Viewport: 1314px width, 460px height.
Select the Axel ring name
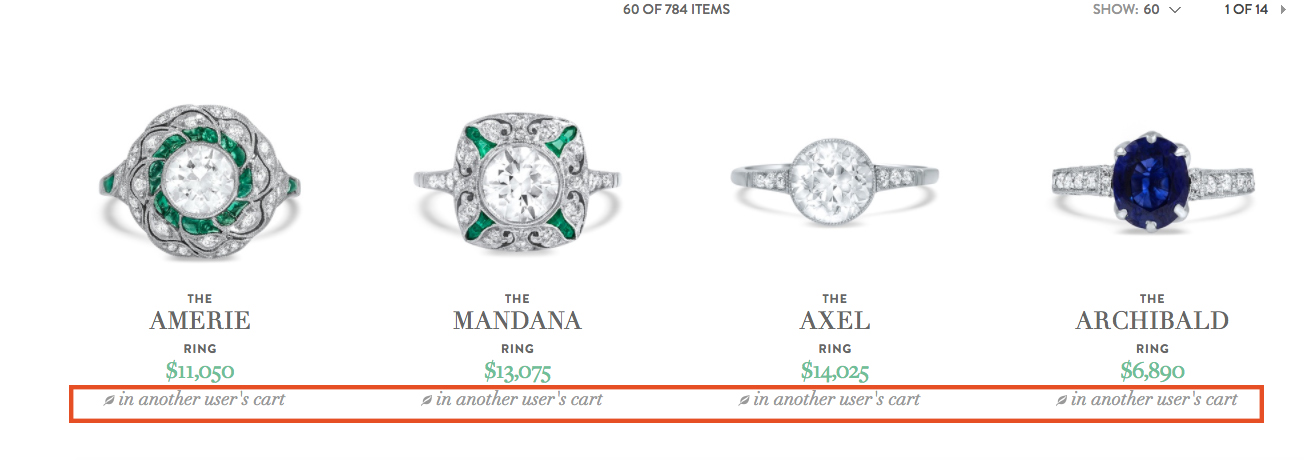(835, 321)
